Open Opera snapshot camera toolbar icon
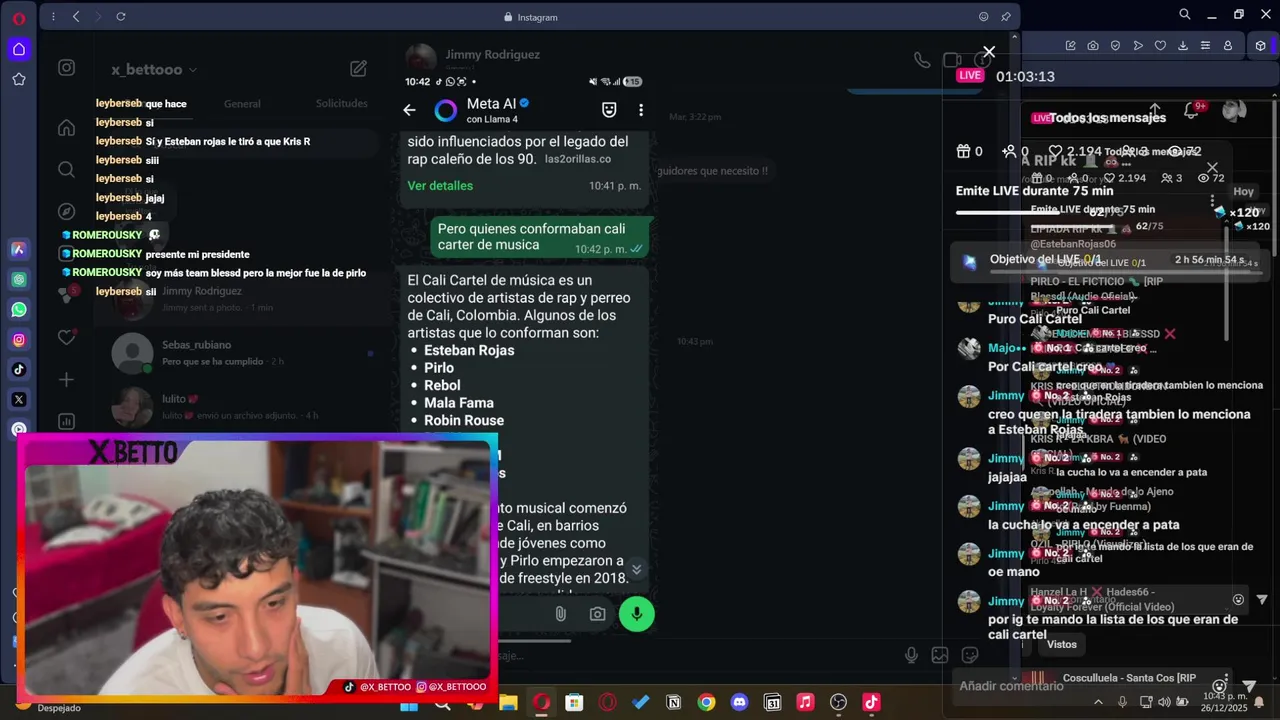This screenshot has width=1280, height=720. (1093, 45)
